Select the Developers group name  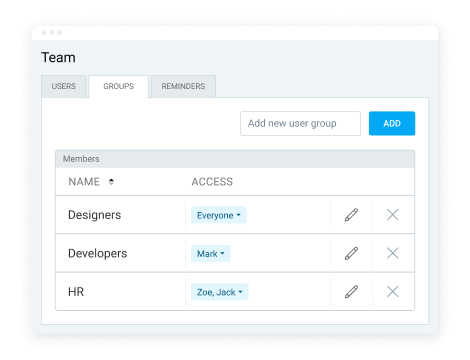(x=98, y=253)
